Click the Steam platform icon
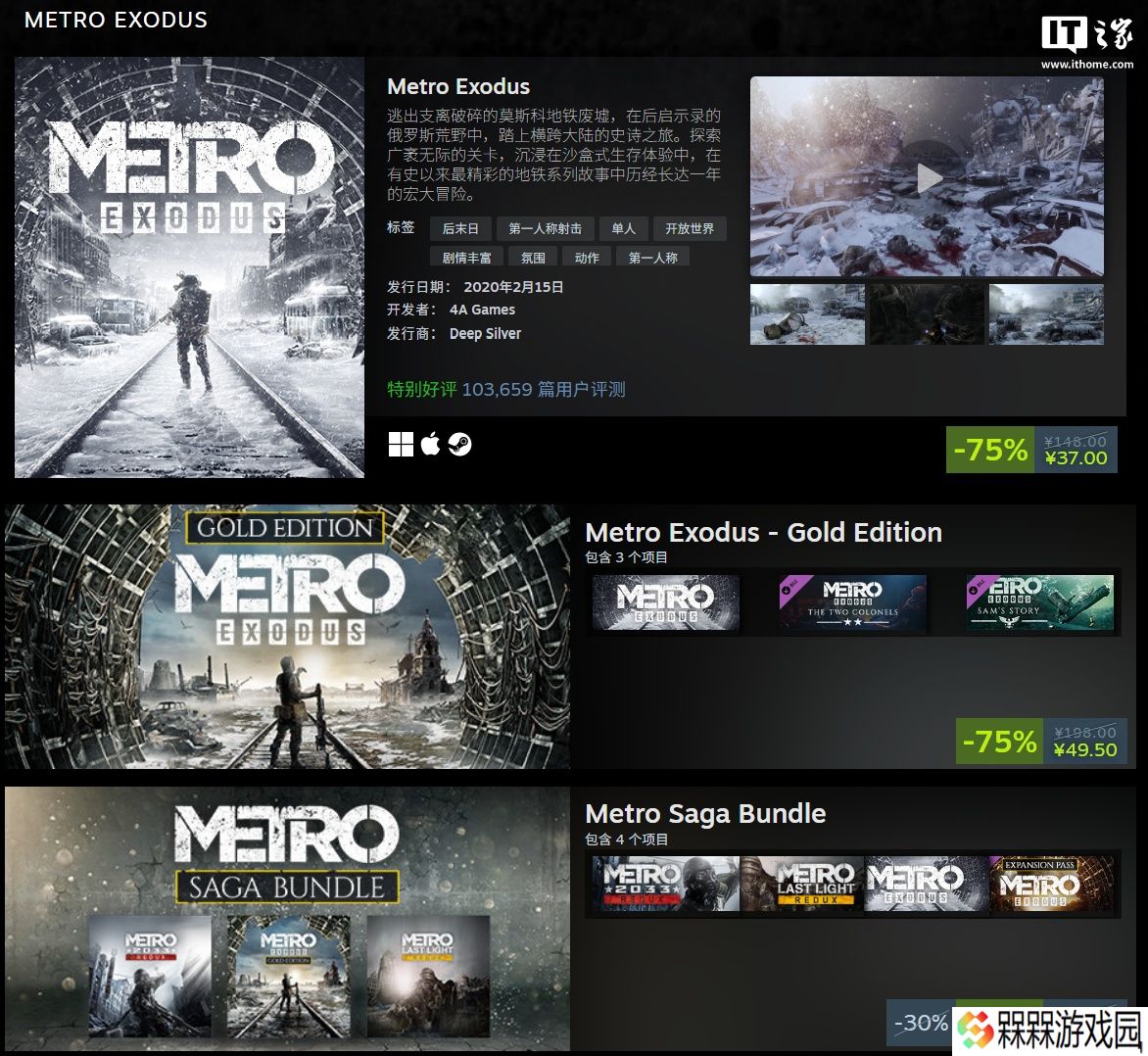The image size is (1148, 1056). tap(459, 444)
